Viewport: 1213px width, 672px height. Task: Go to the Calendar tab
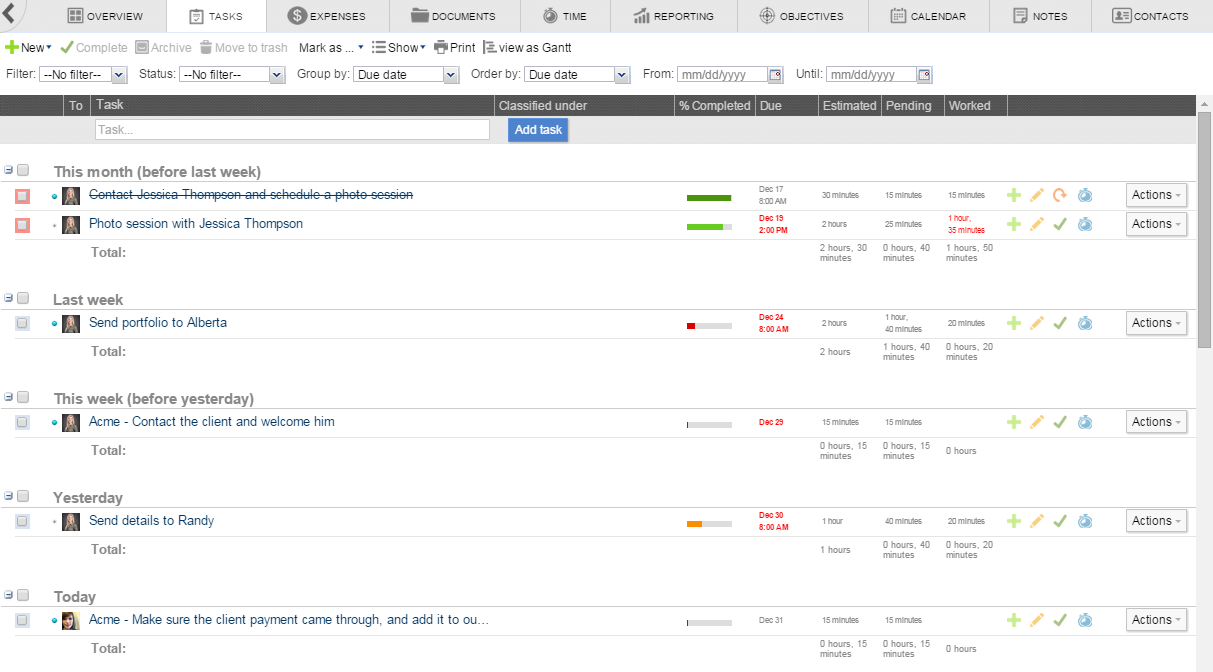[x=927, y=16]
